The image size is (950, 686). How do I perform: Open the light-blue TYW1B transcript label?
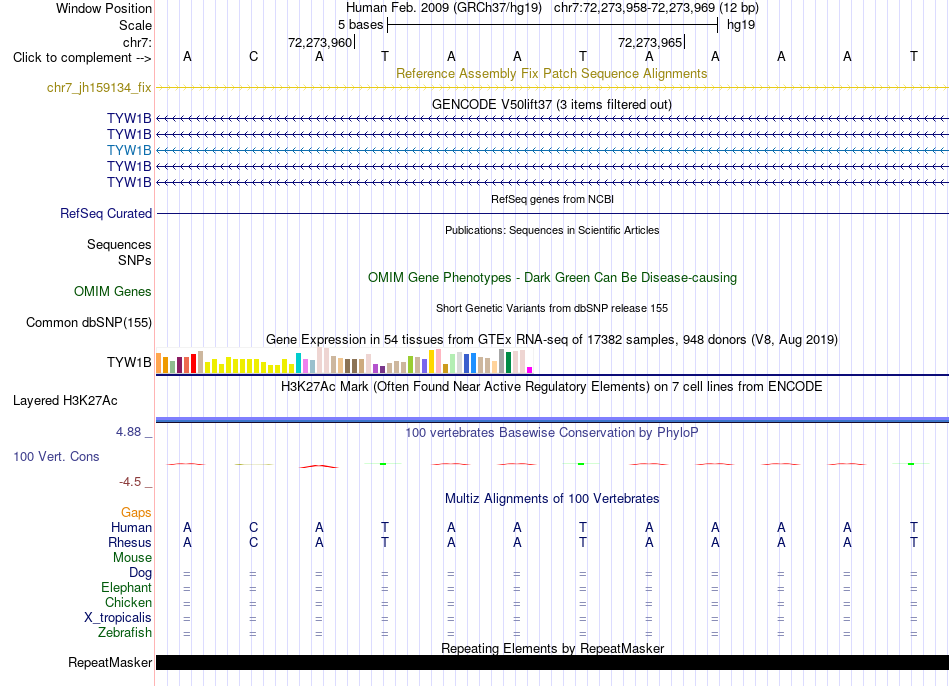coord(129,150)
